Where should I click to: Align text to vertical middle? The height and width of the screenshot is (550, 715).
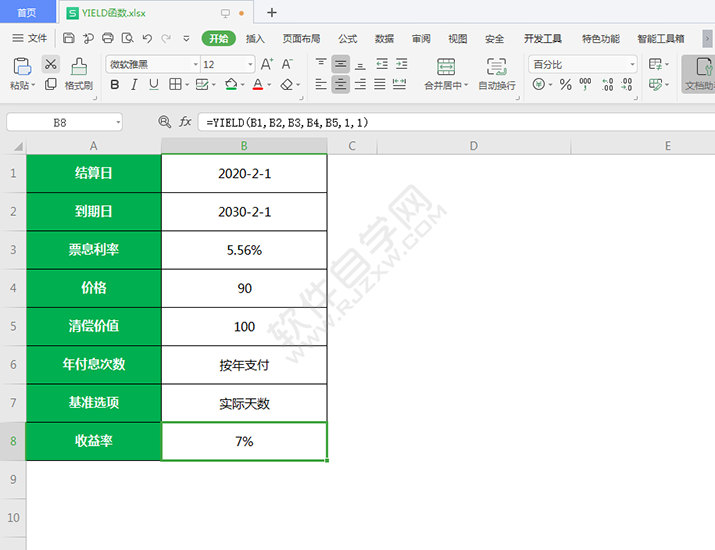[341, 64]
